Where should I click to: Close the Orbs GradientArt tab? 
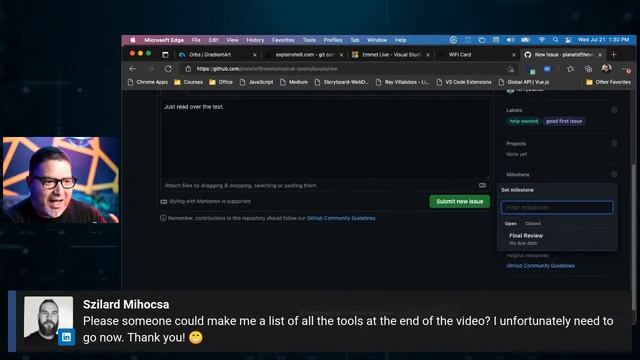255,55
